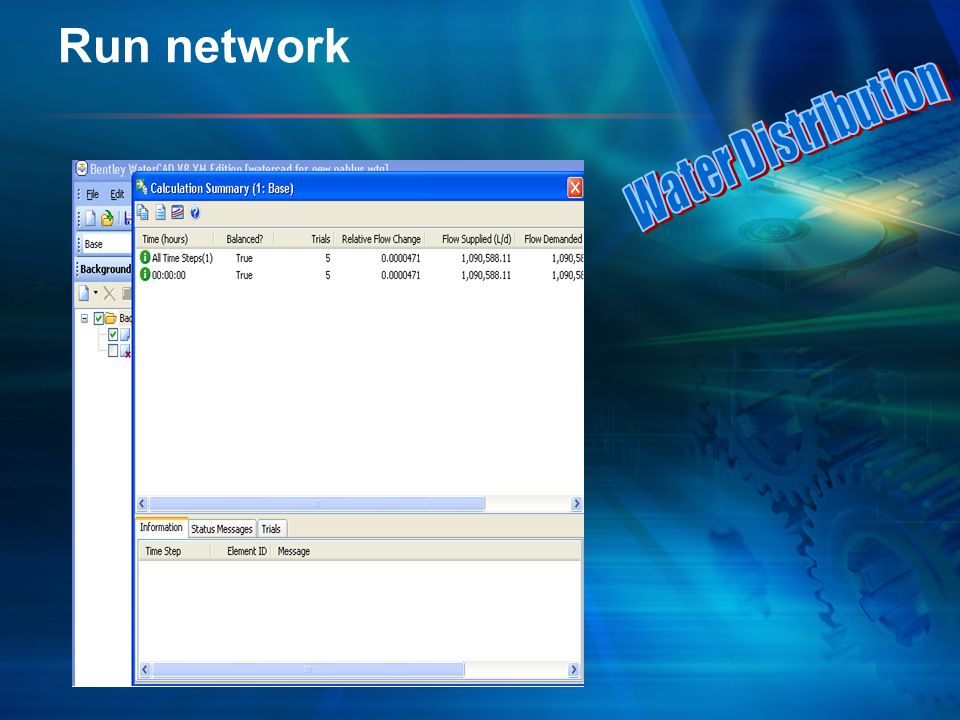Open the Base scenario combo box
The height and width of the screenshot is (720, 960).
point(105,244)
